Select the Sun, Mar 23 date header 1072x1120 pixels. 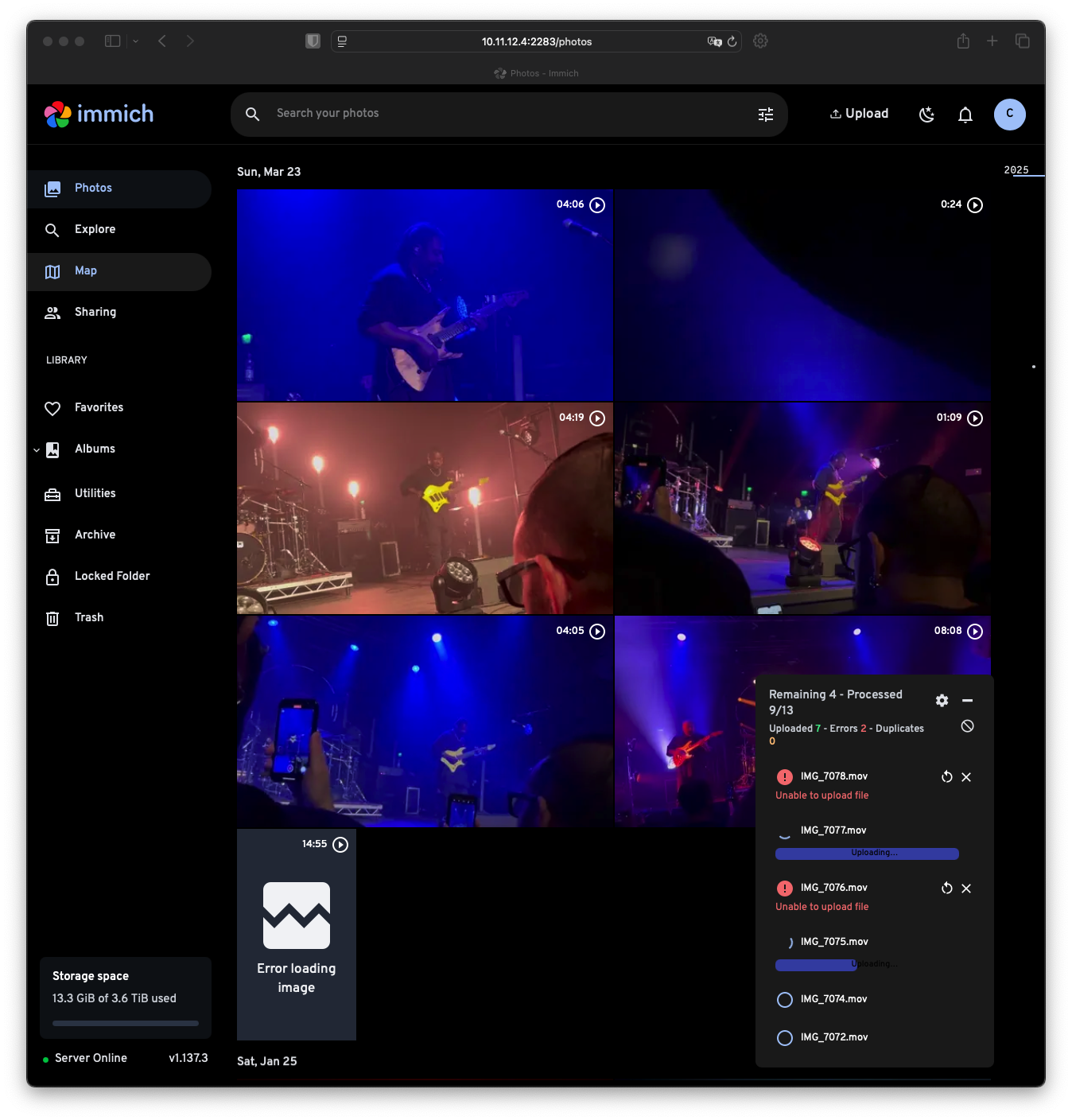269,172
